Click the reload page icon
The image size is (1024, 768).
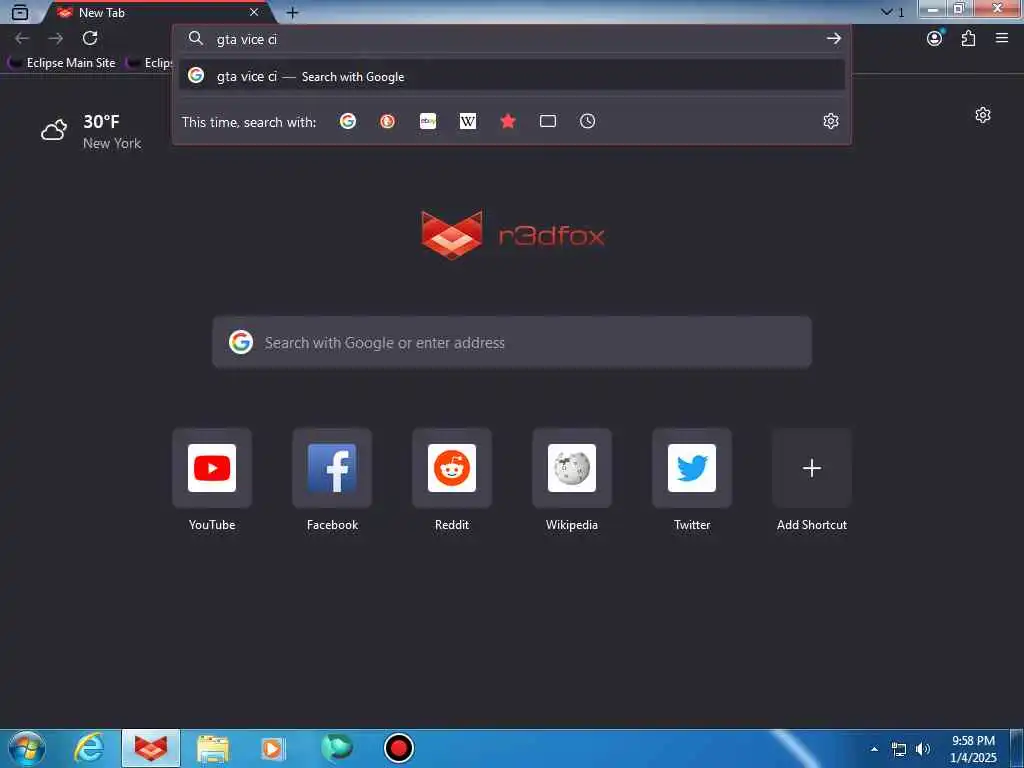tap(90, 39)
